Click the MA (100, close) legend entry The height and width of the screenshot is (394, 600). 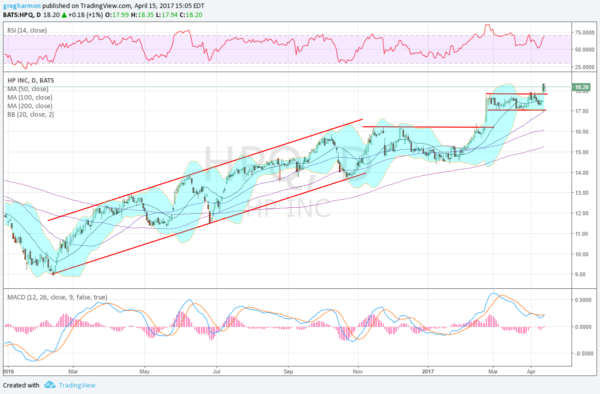30,98
